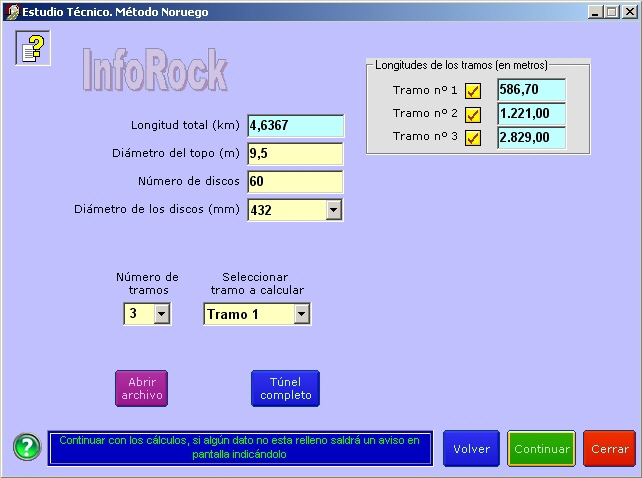Uncheck the Tramo nº 2 checkbox
Screen dimensions: 642x478
coord(473,114)
